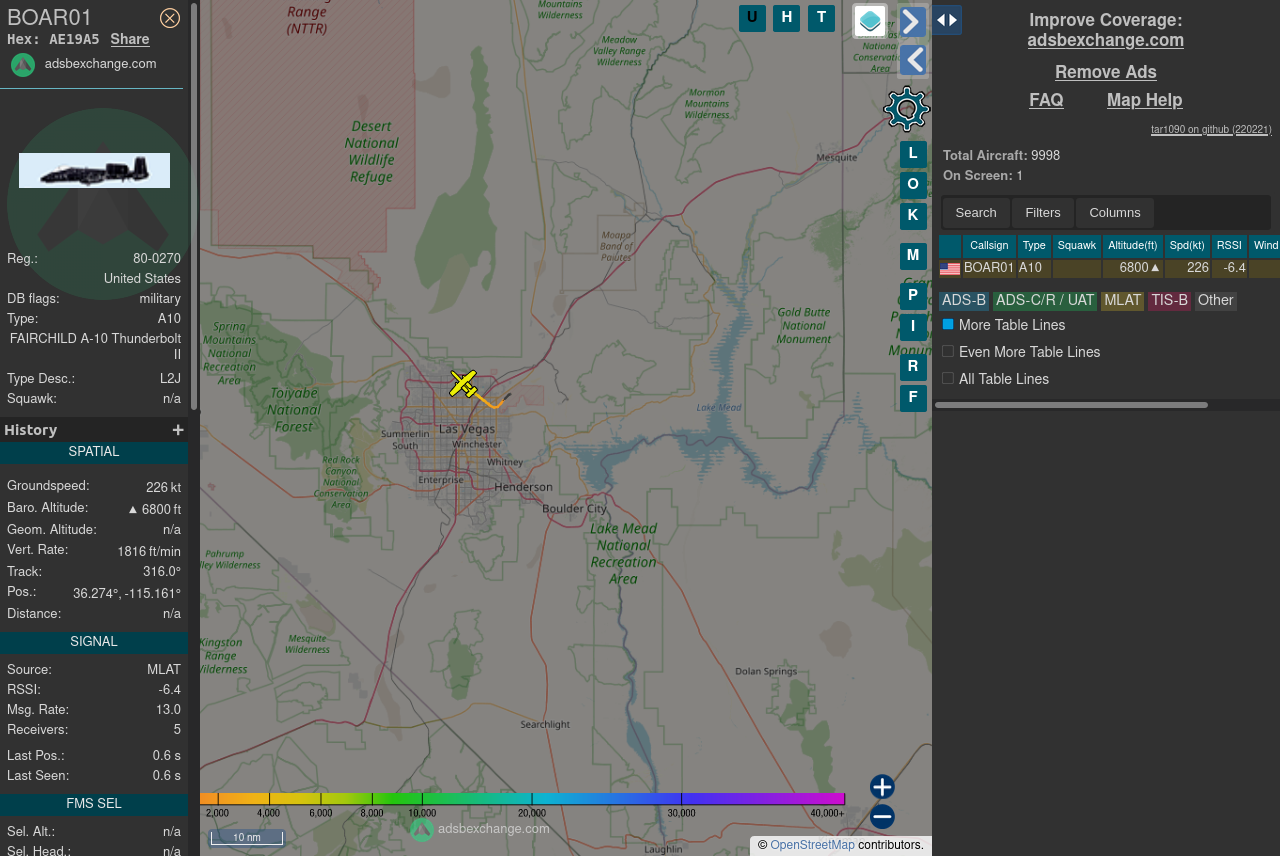Viewport: 1280px width, 856px height.
Task: Sort table by Altitude(ft) column header
Action: point(1132,246)
